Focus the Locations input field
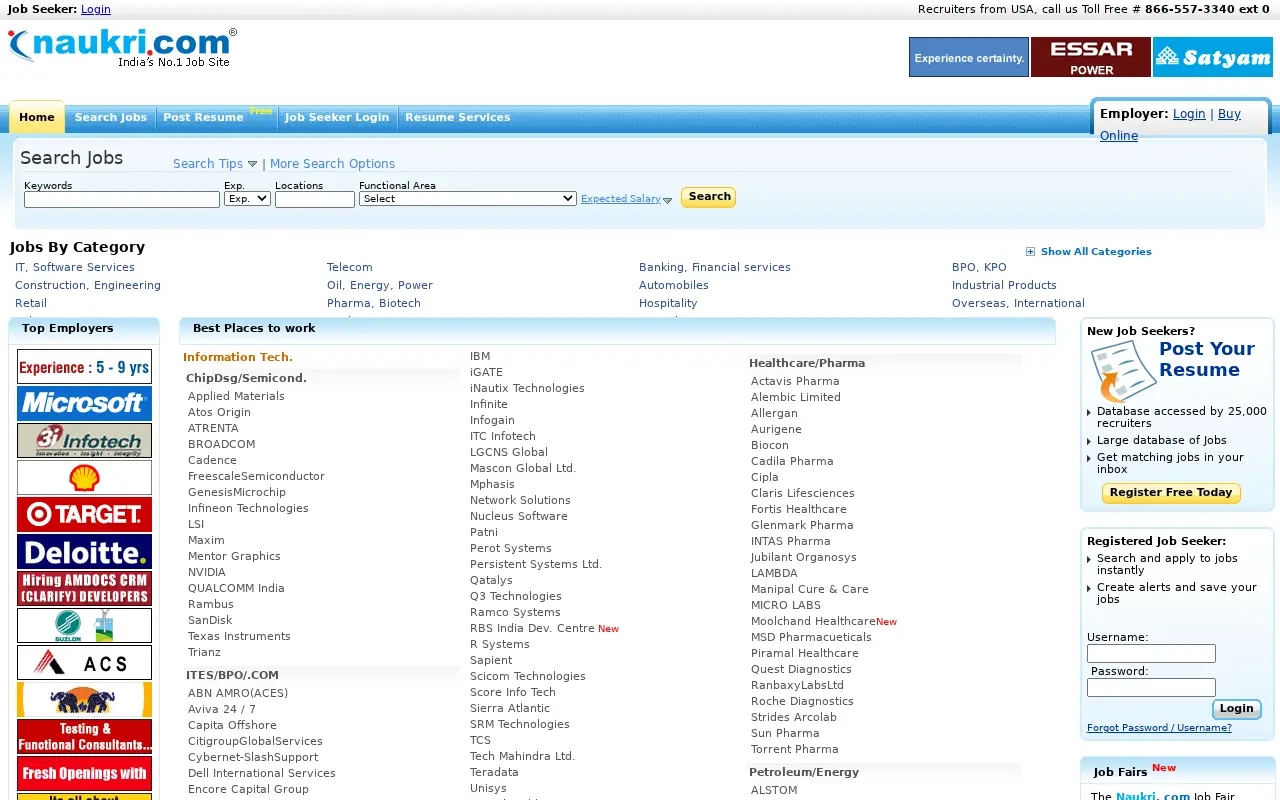This screenshot has width=1280, height=800. pos(315,200)
